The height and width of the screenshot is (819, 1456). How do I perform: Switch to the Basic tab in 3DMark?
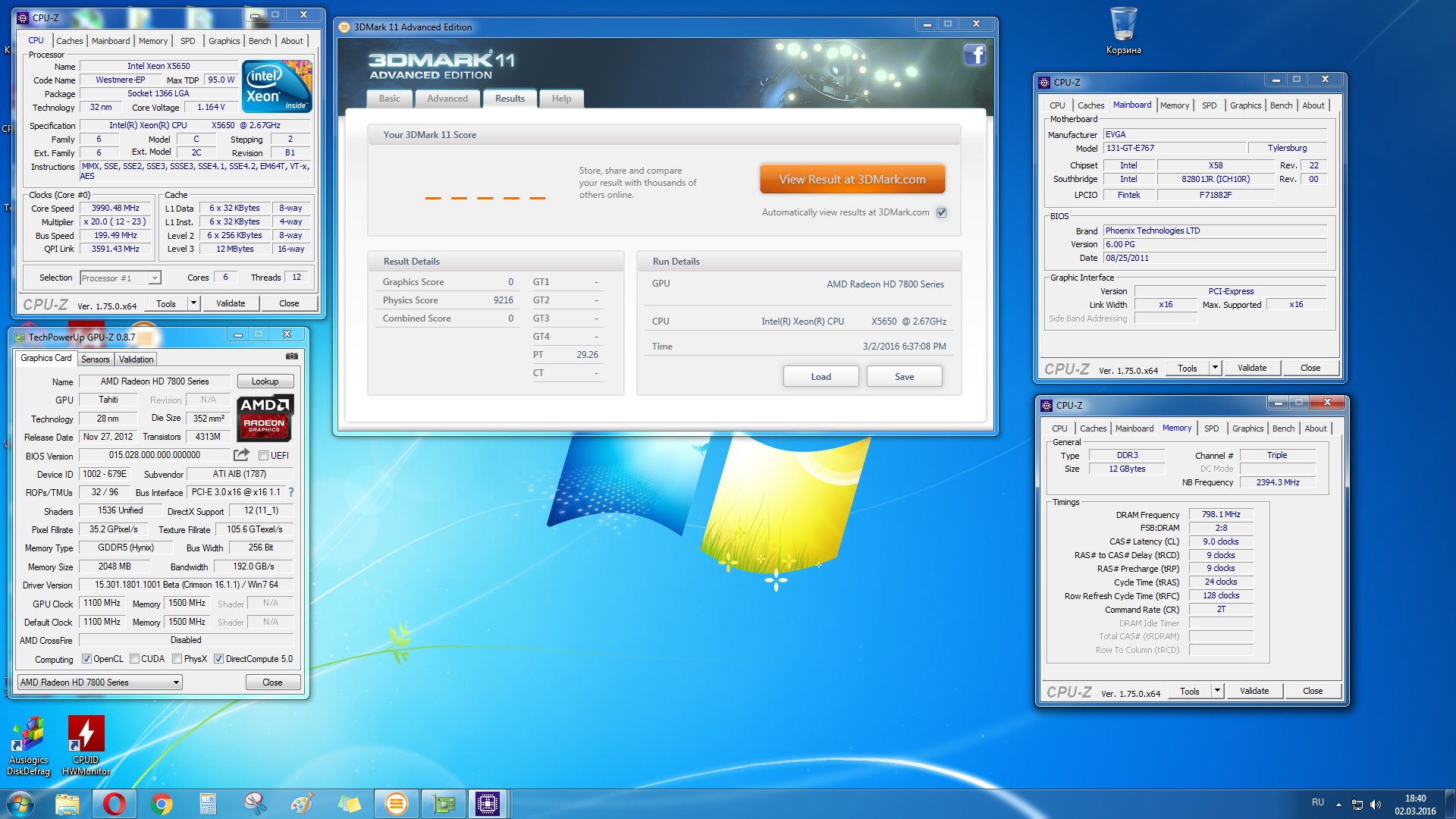click(389, 99)
